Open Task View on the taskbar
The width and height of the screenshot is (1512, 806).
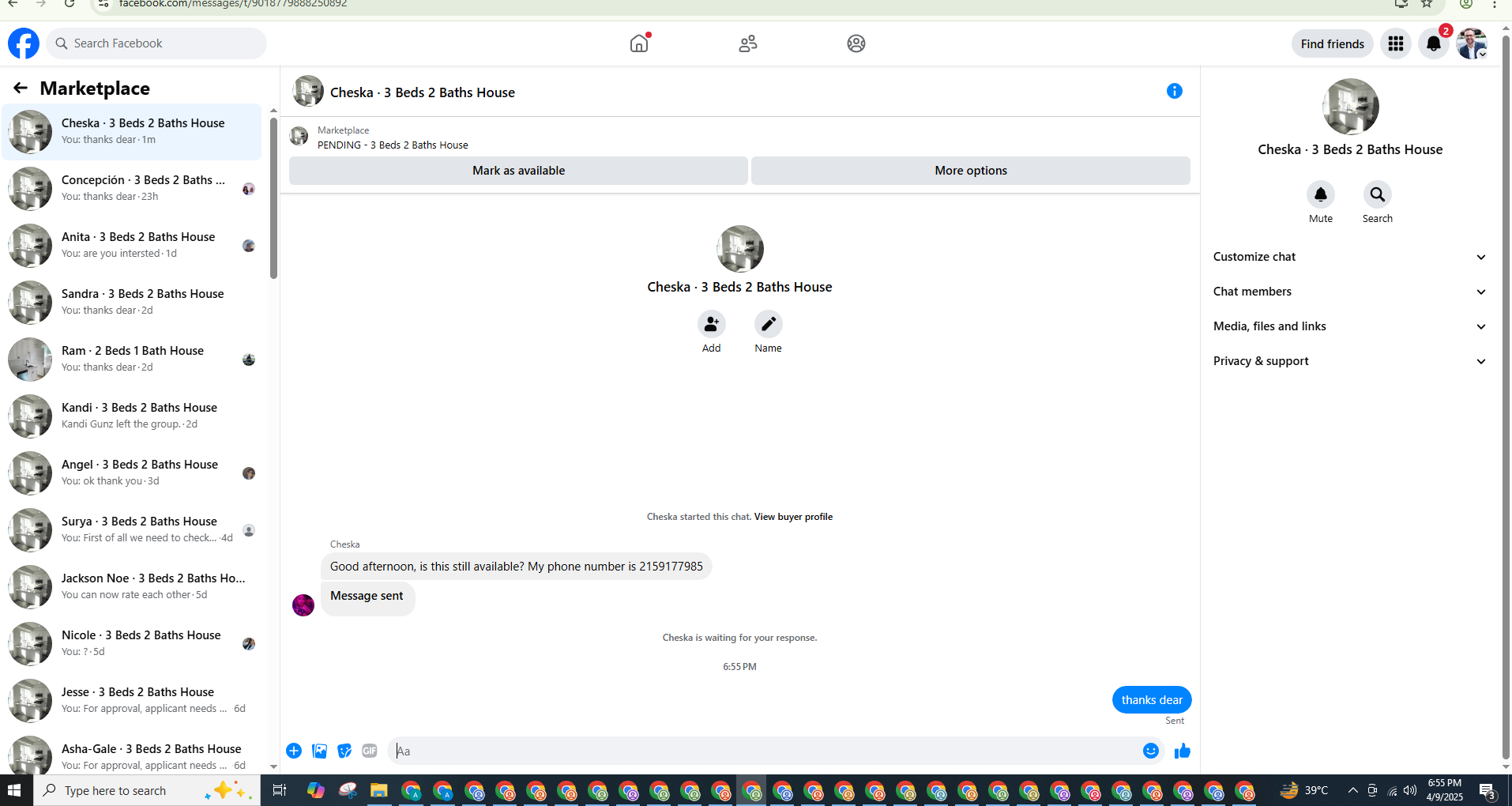(x=279, y=790)
